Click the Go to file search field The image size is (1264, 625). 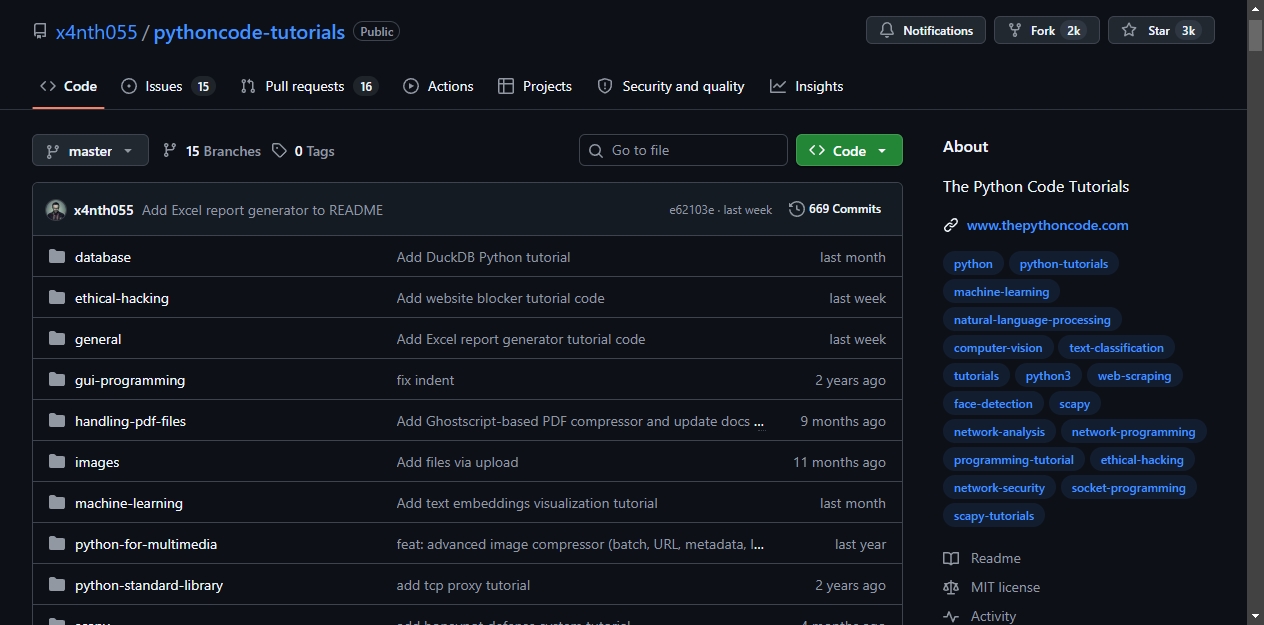pos(683,150)
